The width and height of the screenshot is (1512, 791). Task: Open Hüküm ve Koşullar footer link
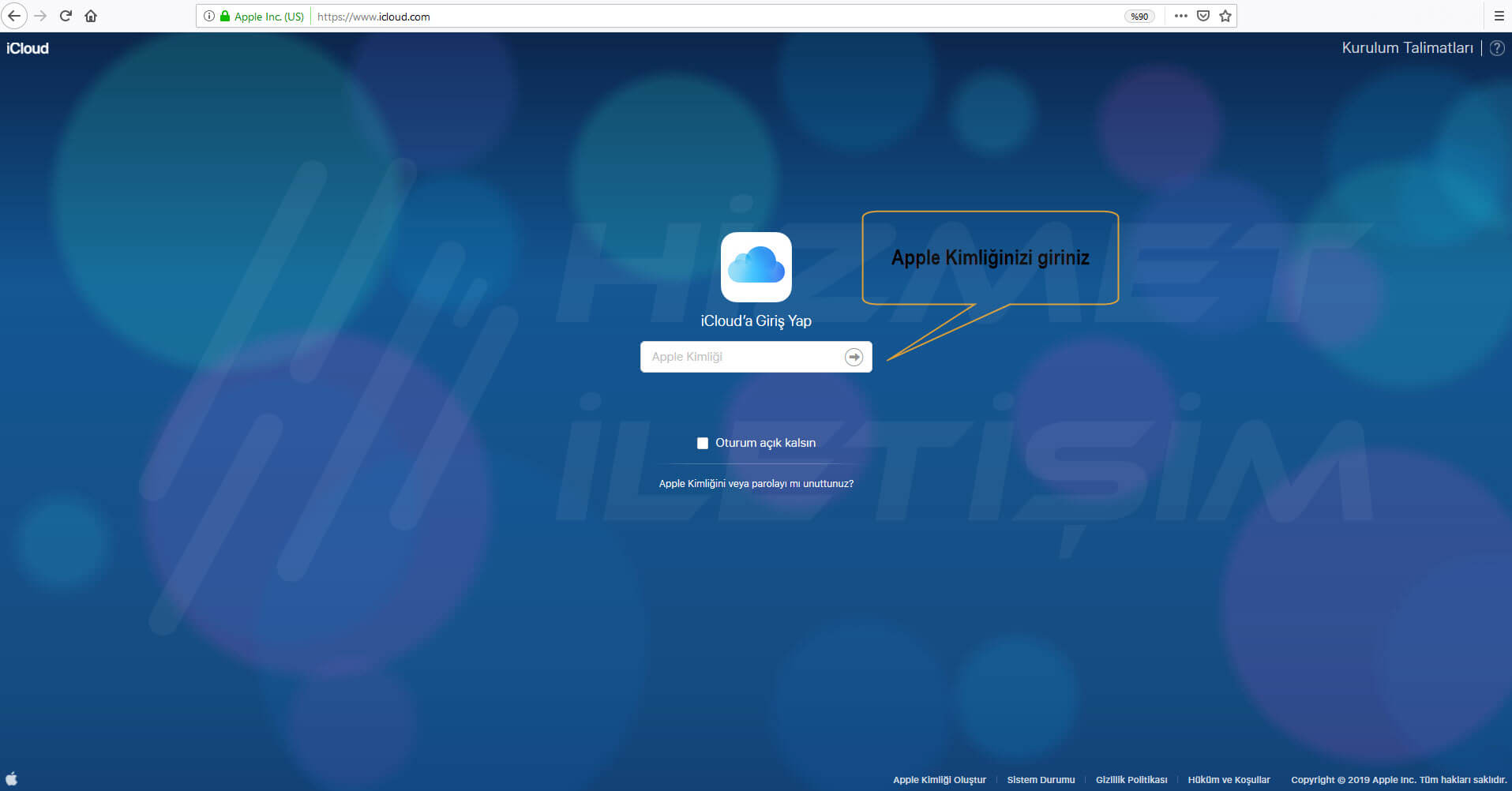pos(1229,780)
